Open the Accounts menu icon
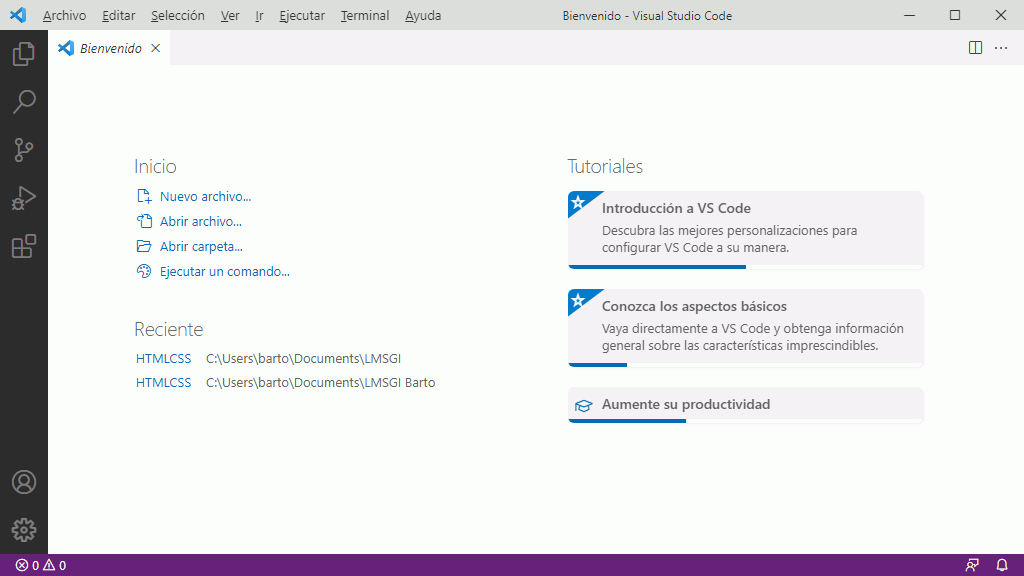1024x576 pixels. [24, 482]
